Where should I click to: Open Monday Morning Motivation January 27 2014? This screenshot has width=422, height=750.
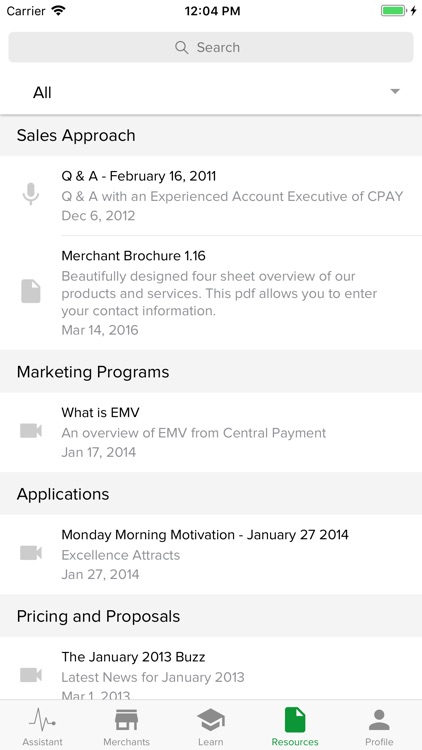point(211,554)
